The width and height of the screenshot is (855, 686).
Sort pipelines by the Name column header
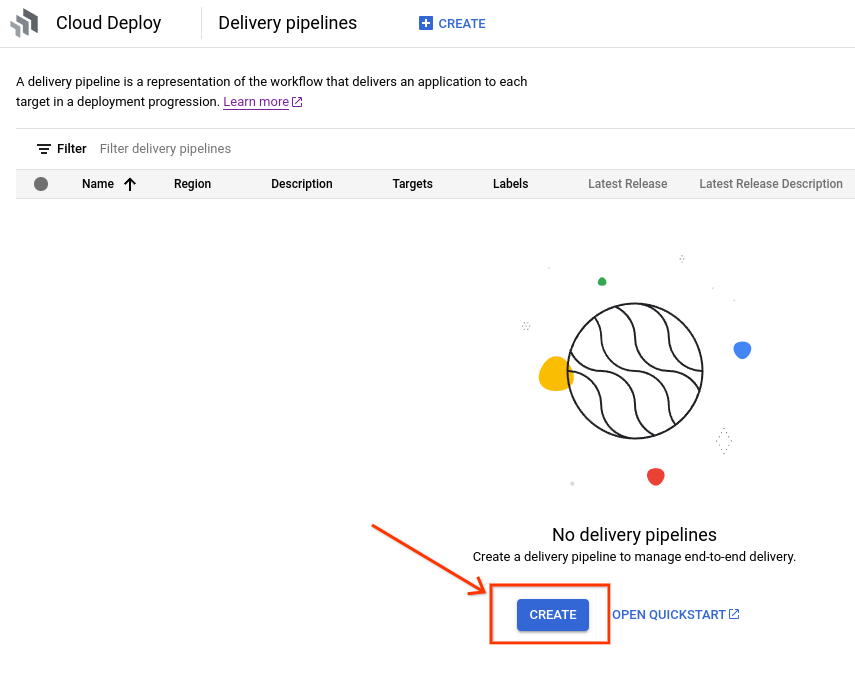click(98, 184)
